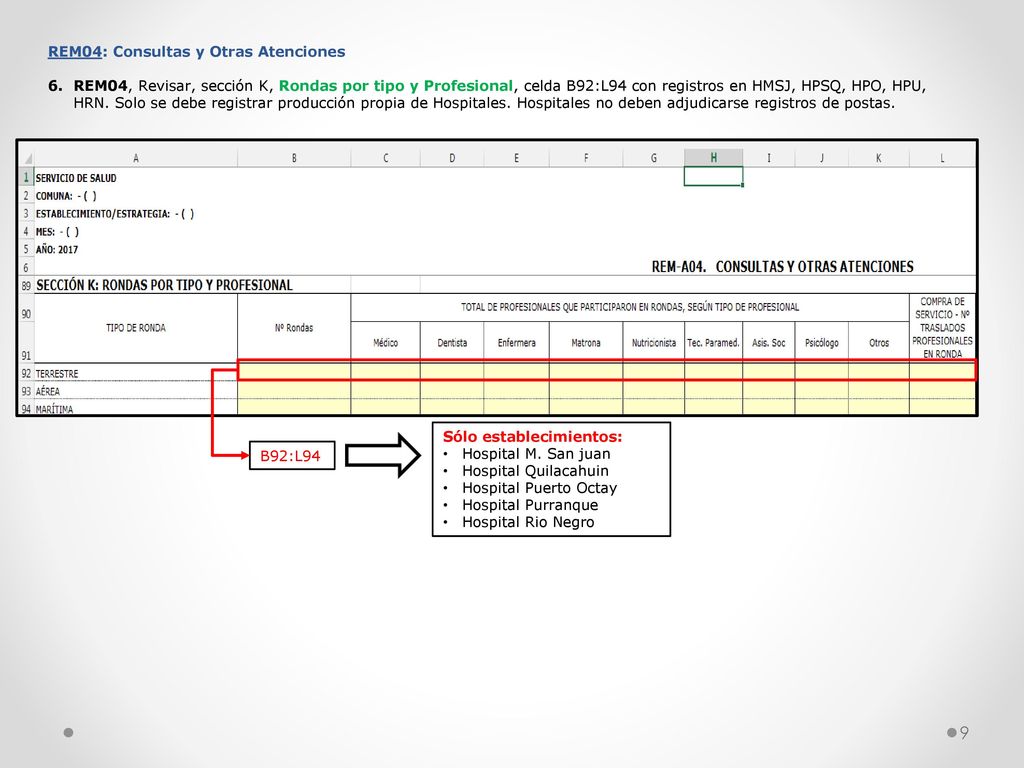Select column F header
The image size is (1024, 768).
pos(586,158)
